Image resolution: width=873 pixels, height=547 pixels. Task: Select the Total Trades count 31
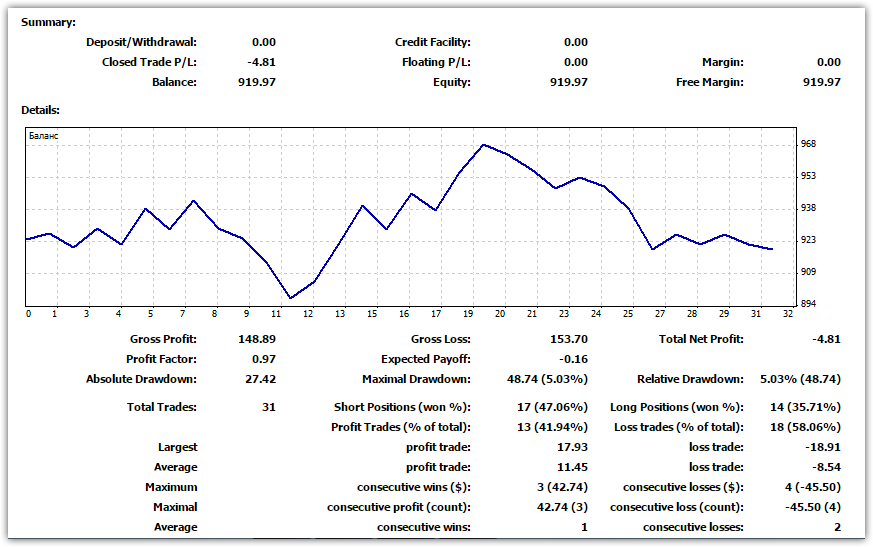click(x=268, y=407)
